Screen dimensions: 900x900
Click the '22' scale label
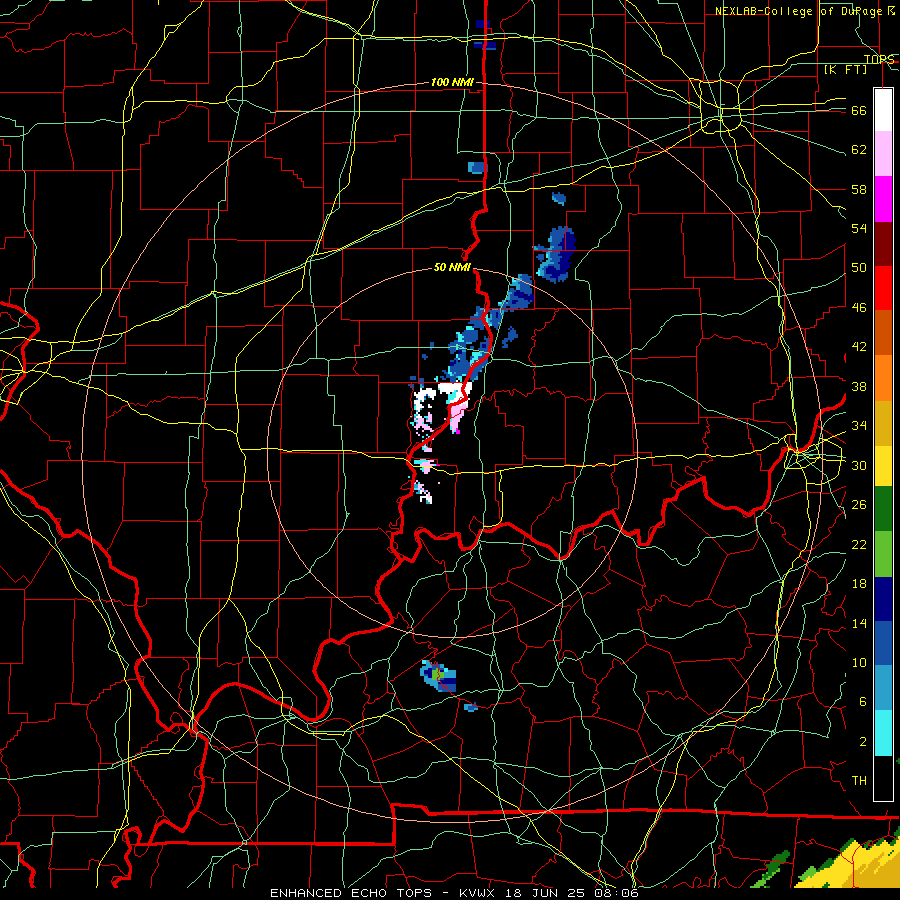(x=859, y=544)
